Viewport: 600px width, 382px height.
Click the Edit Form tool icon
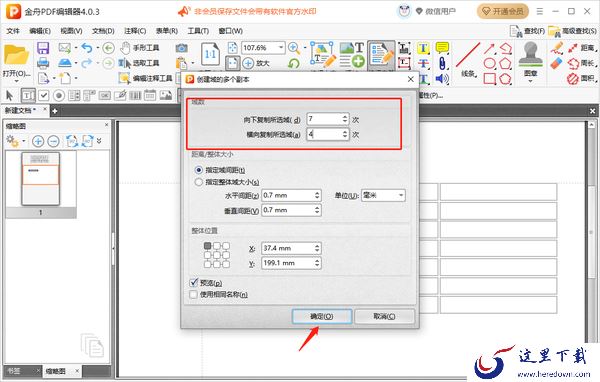[x=381, y=55]
